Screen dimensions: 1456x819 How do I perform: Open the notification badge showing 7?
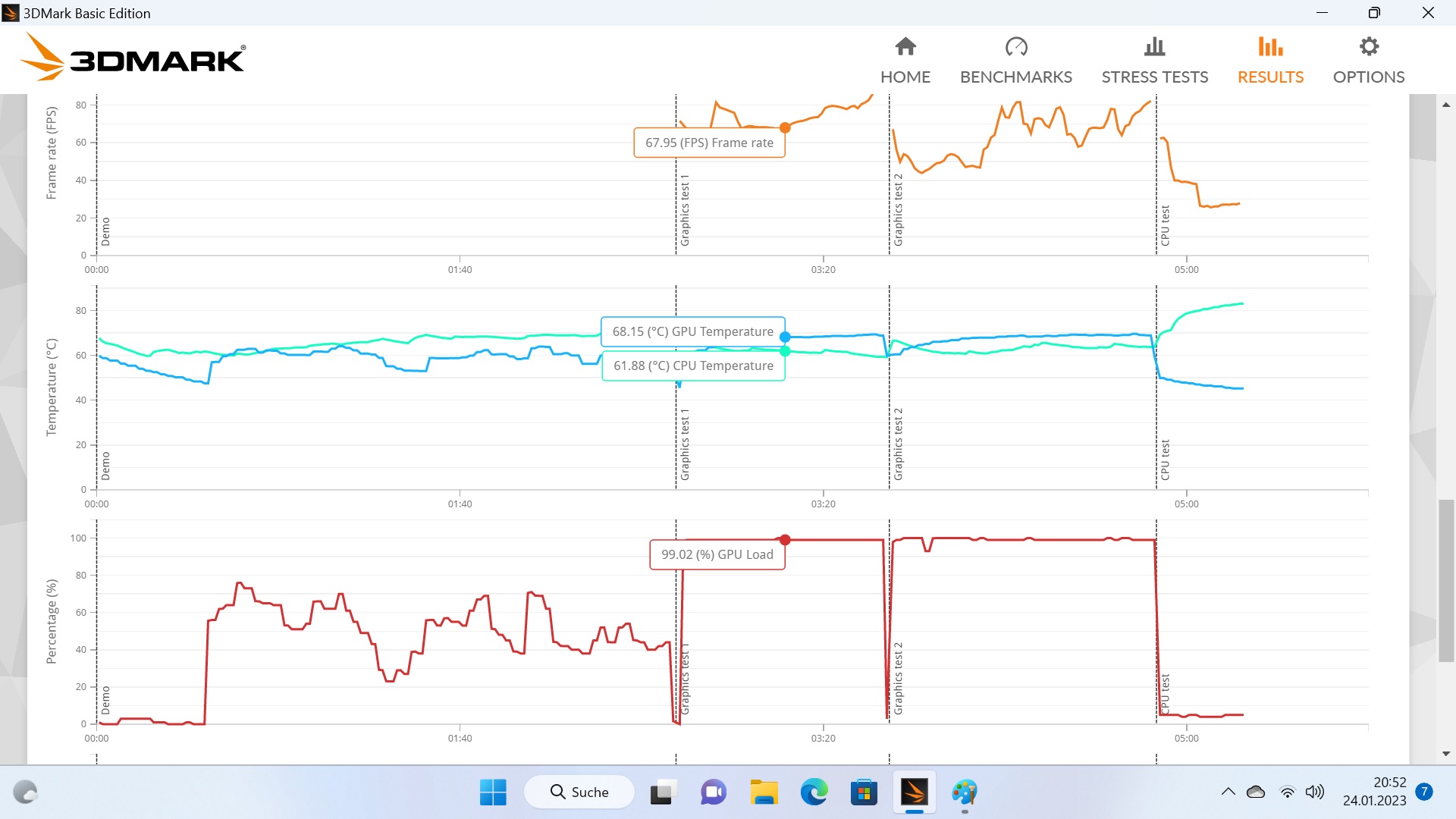point(1424,792)
